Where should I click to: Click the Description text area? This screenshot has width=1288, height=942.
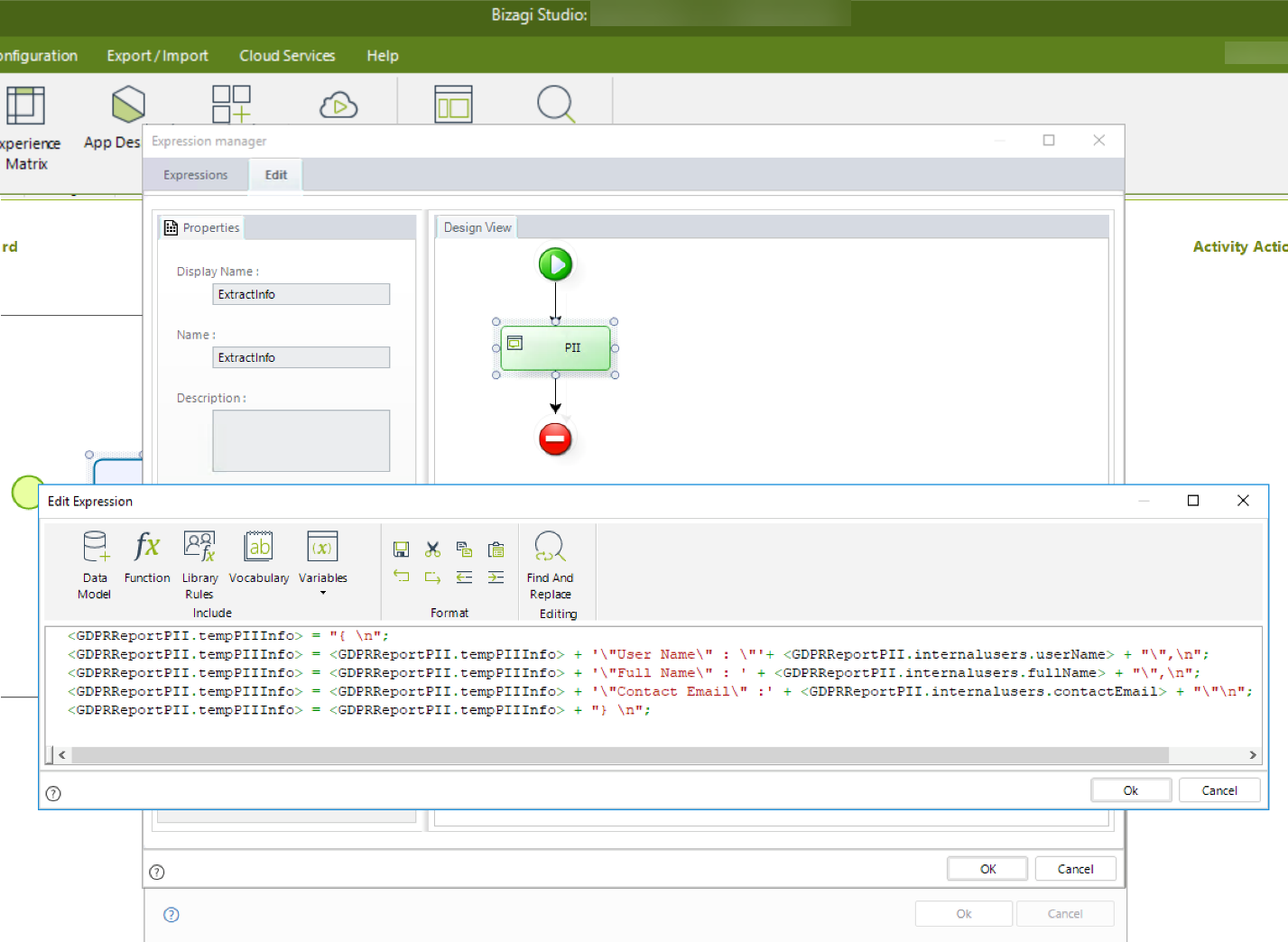tap(301, 441)
